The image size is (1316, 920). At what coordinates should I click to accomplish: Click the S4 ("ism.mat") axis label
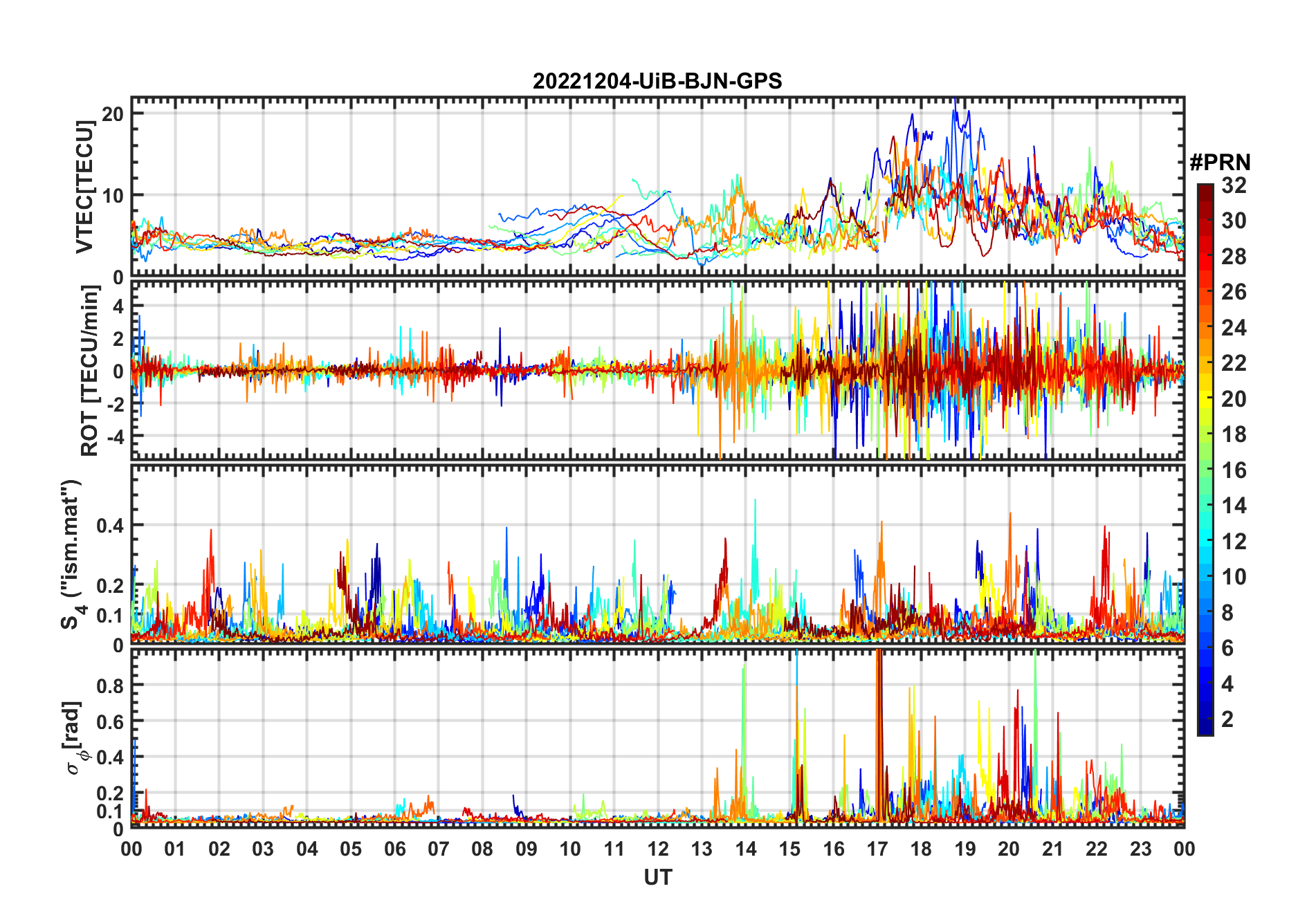tap(72, 554)
